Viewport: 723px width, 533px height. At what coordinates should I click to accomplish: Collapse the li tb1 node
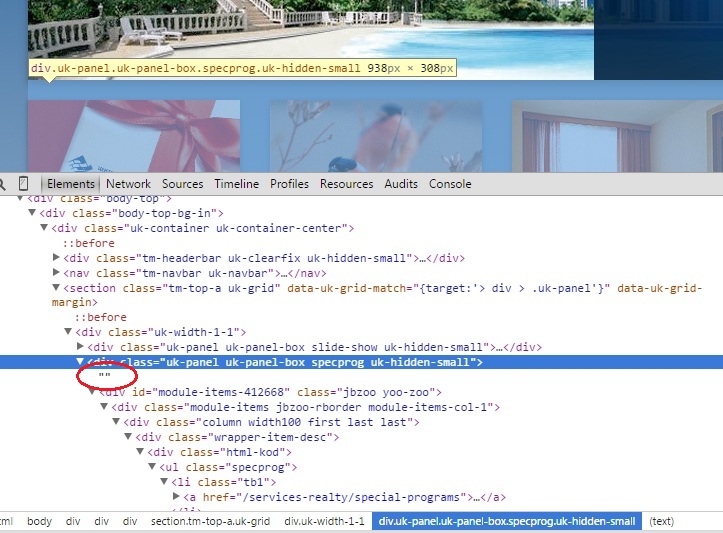pyautogui.click(x=164, y=481)
